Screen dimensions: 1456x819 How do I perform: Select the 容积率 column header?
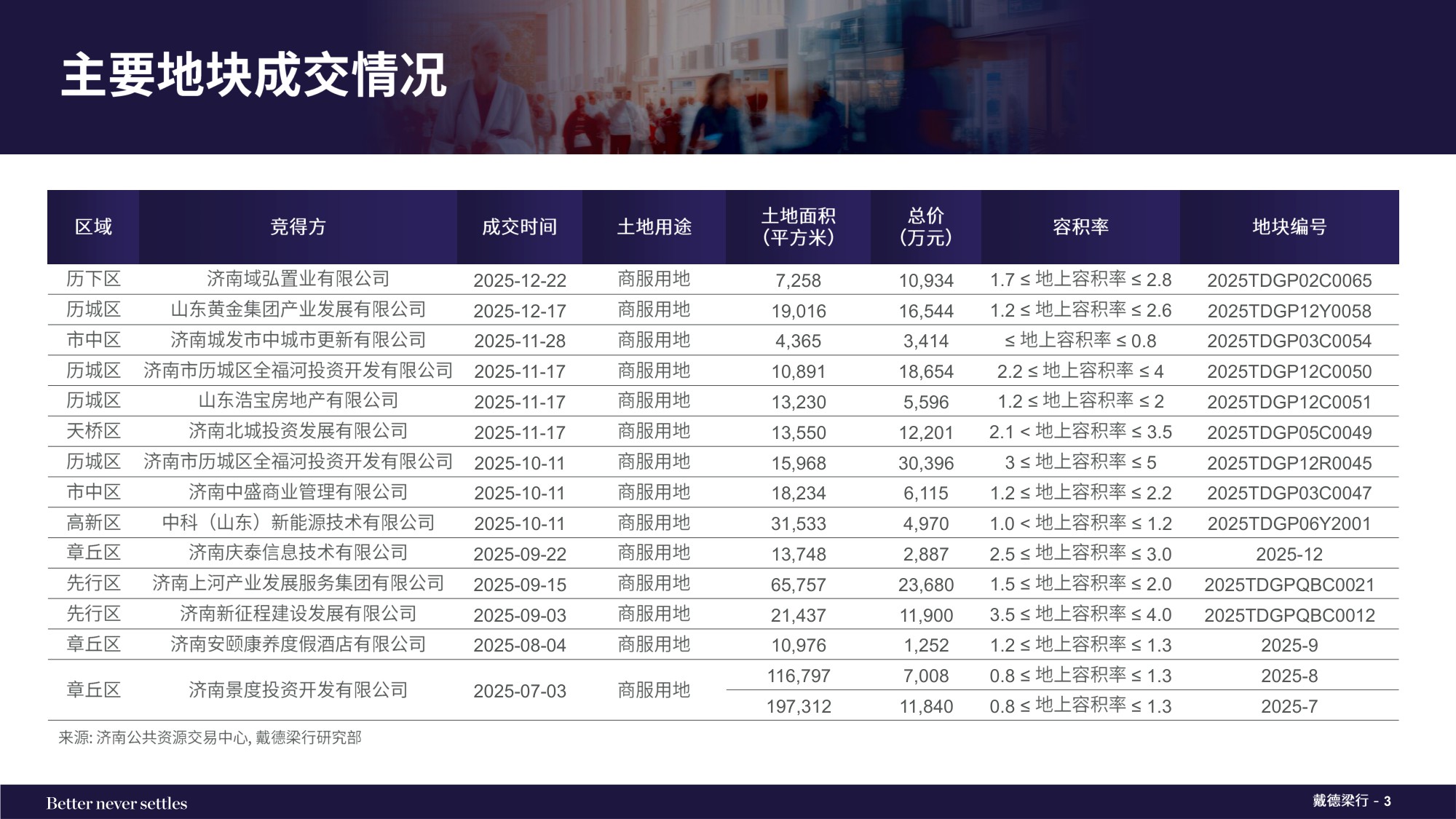(1081, 227)
